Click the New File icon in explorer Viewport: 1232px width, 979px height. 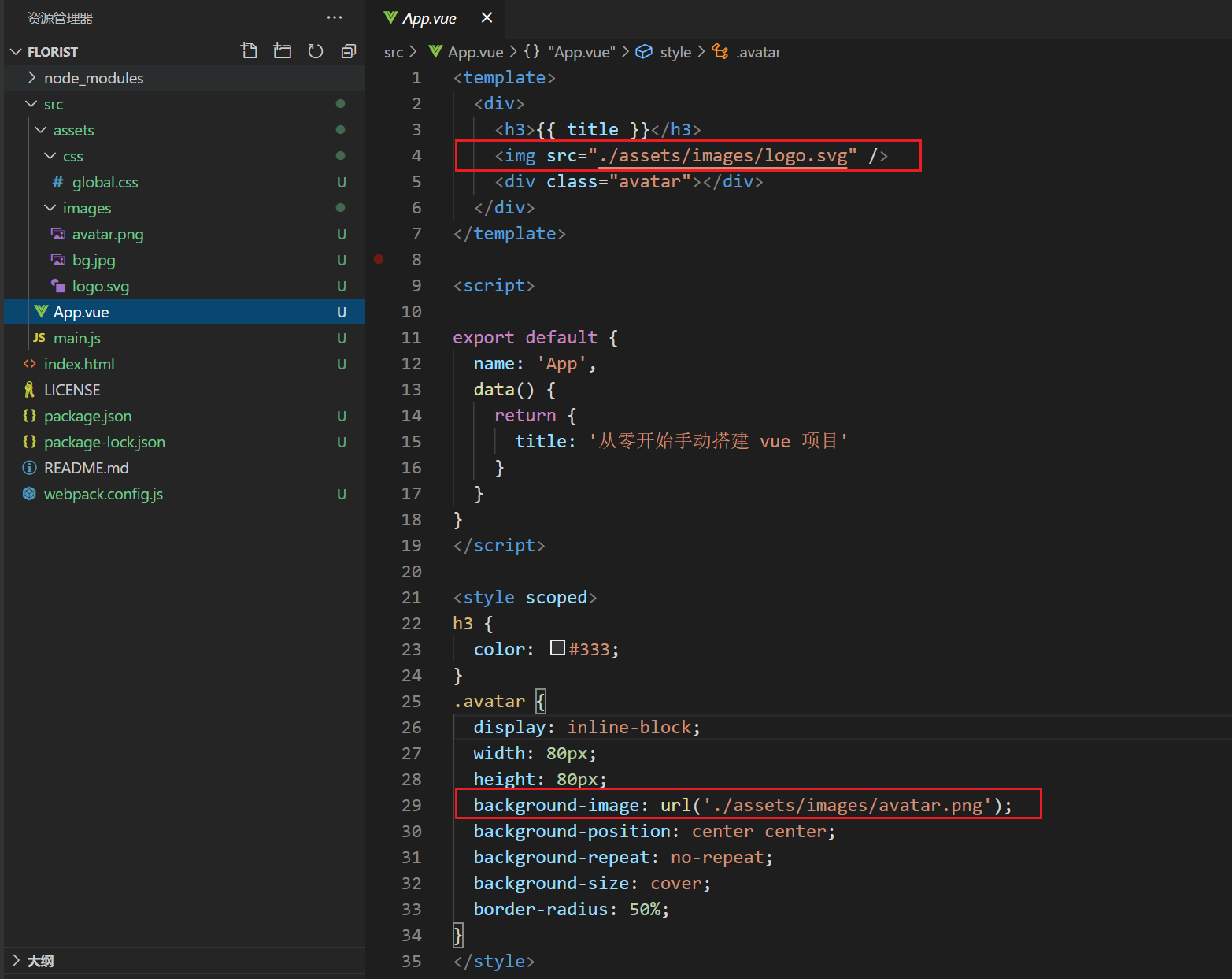[x=249, y=51]
